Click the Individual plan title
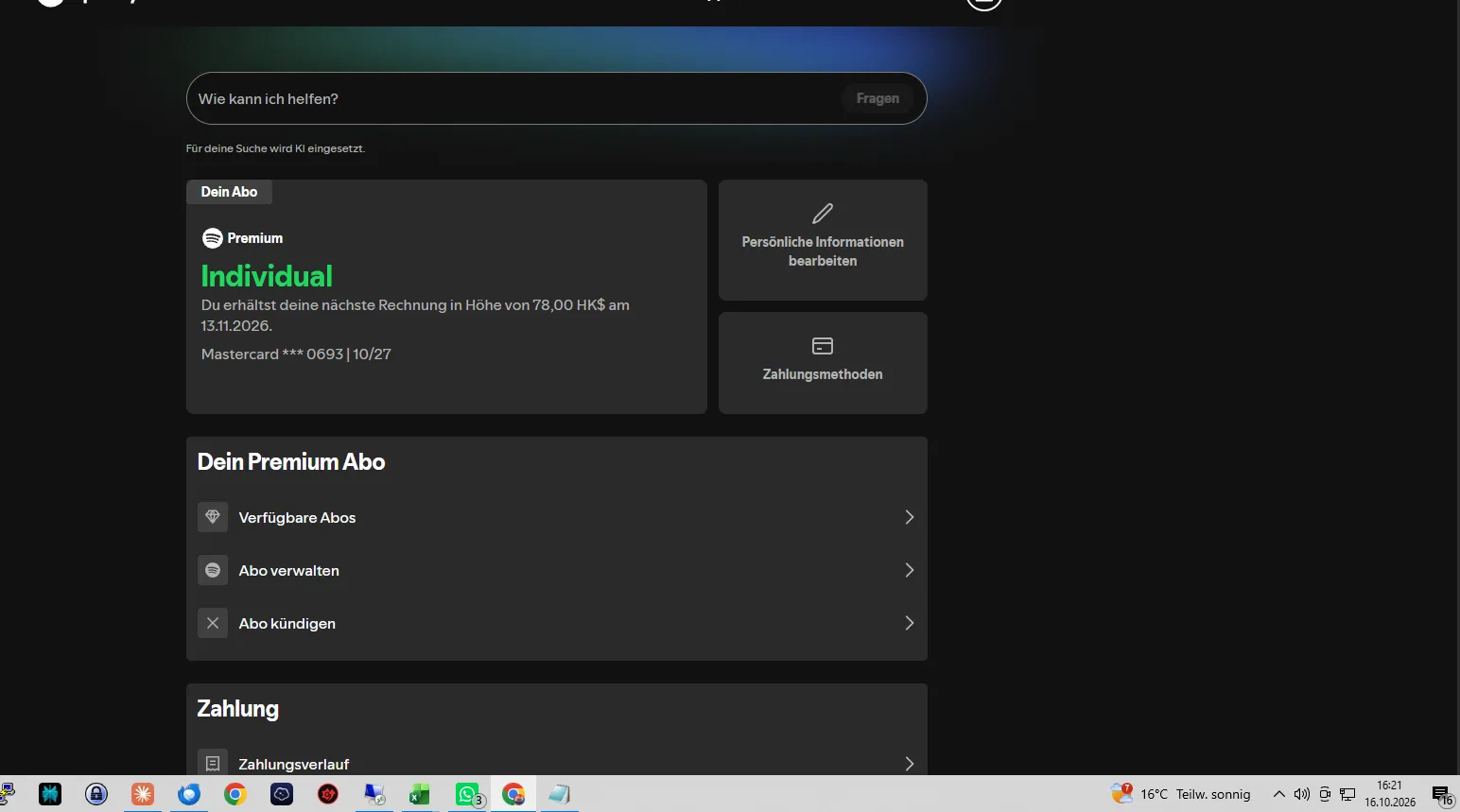Viewport: 1460px width, 812px height. (x=267, y=276)
